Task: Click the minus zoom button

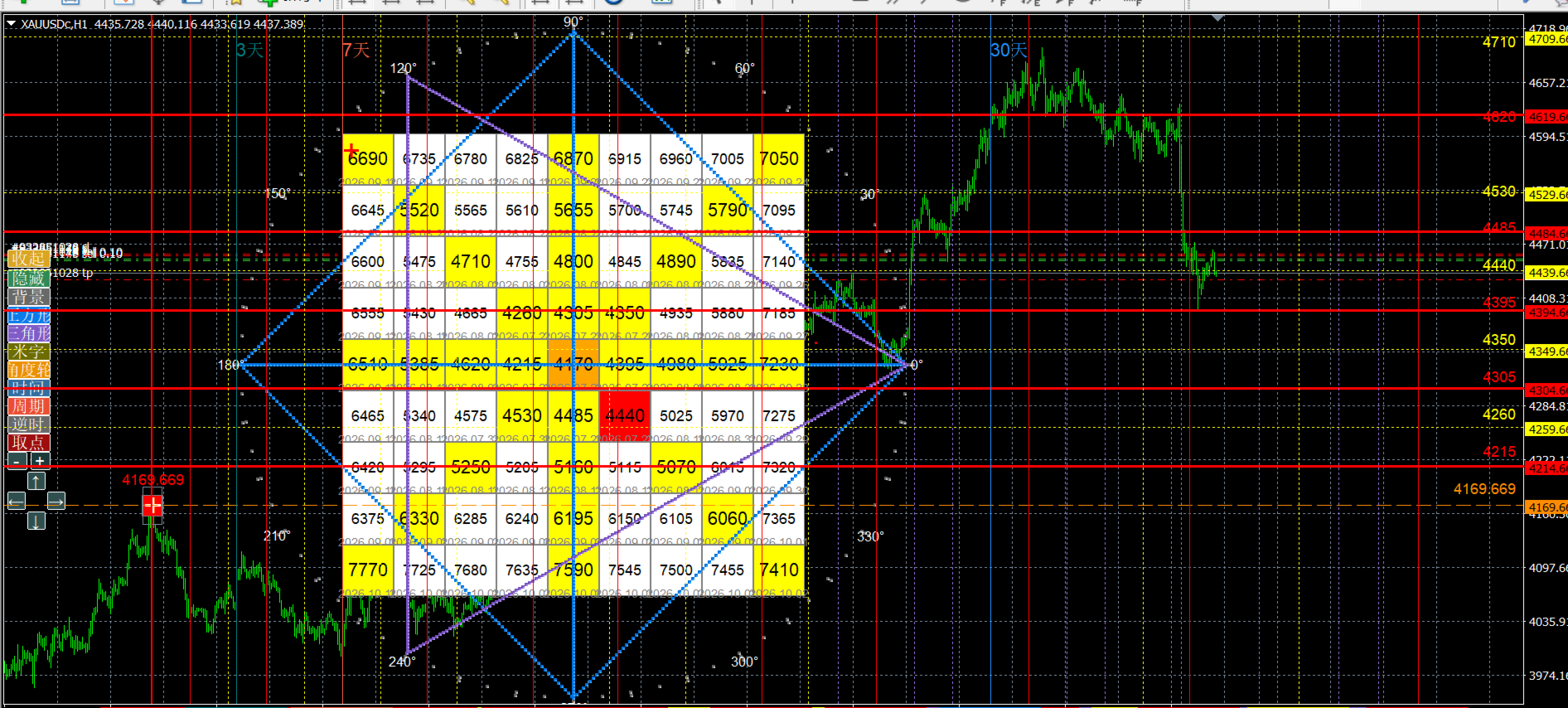Action: 17,461
